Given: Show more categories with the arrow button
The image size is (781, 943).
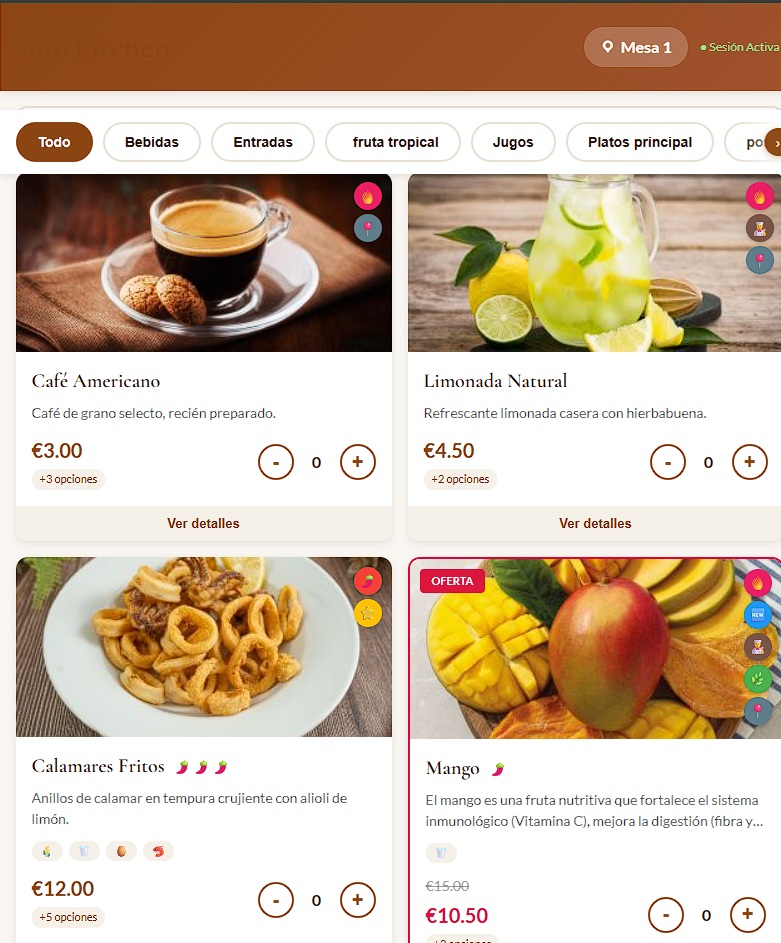Looking at the screenshot, I should tap(774, 142).
